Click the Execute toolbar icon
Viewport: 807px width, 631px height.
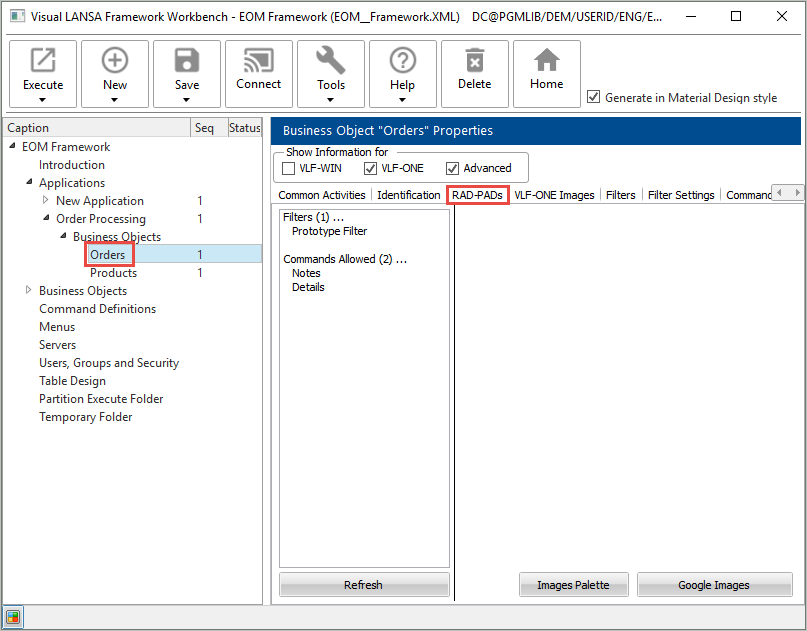tap(43, 62)
